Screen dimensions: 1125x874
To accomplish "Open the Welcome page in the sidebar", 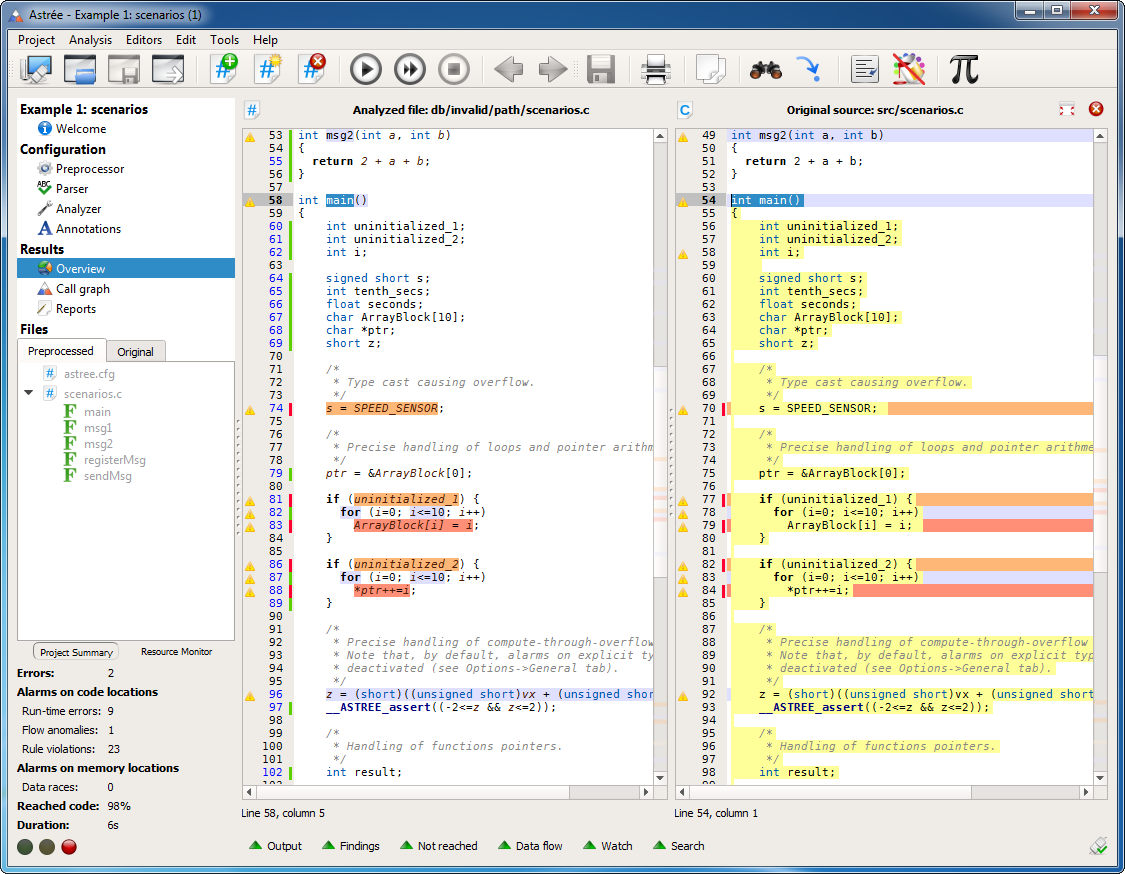I will pyautogui.click(x=81, y=129).
